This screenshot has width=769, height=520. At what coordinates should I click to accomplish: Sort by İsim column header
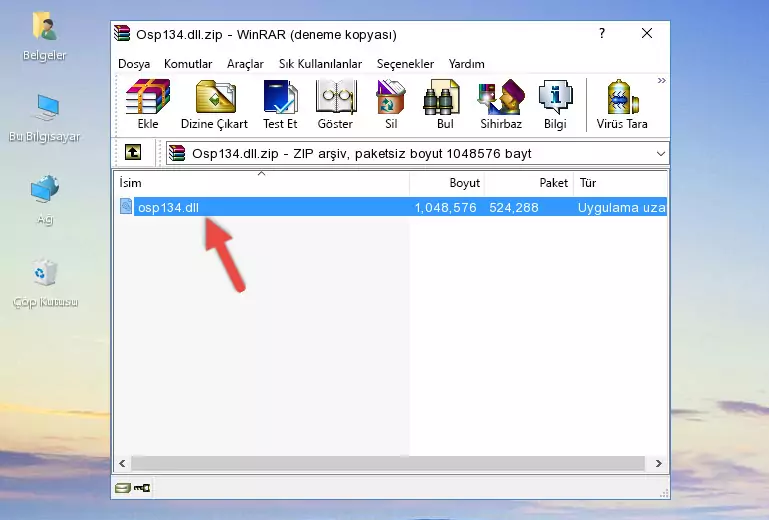[x=262, y=183]
